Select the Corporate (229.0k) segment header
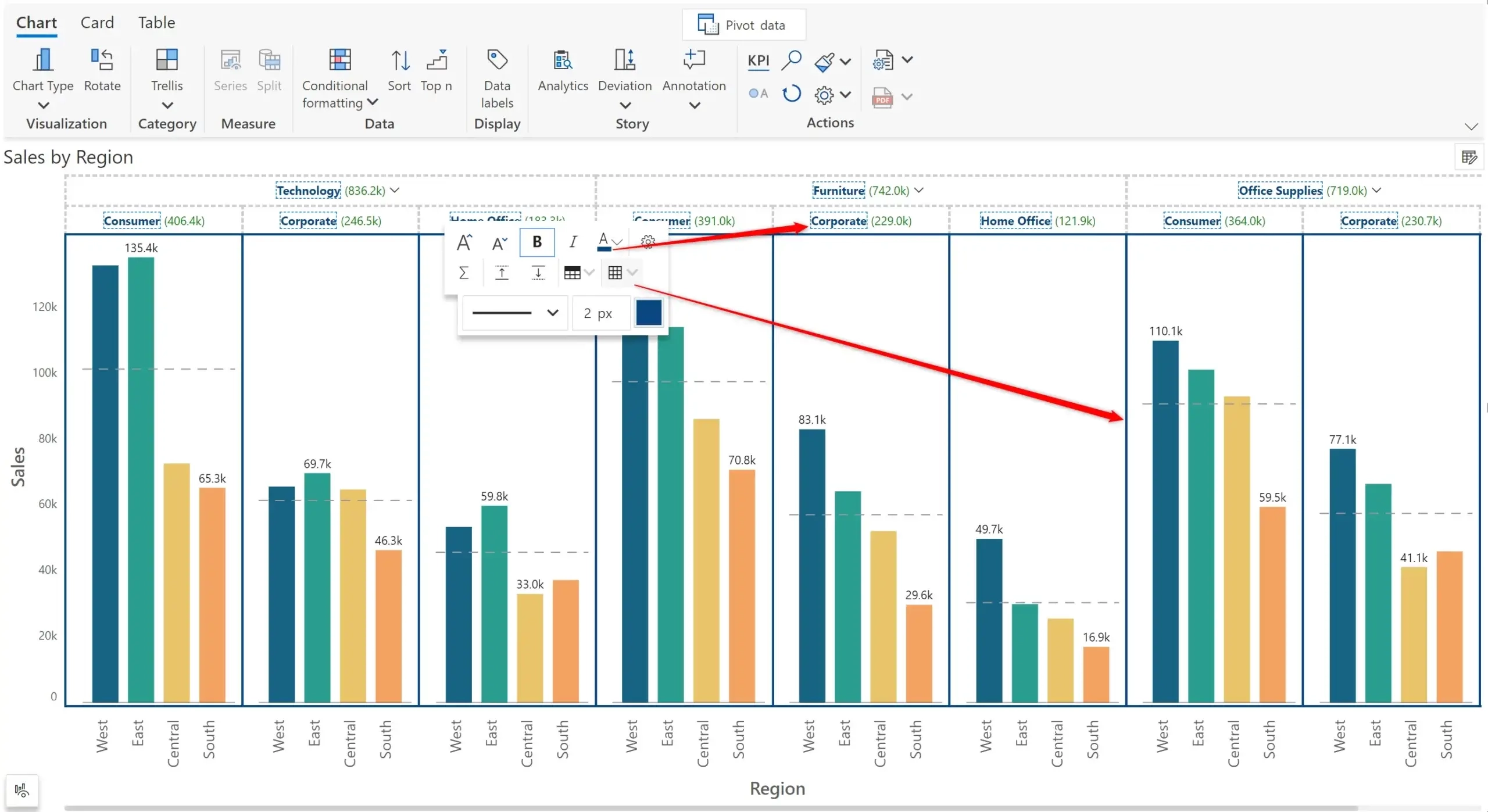This screenshot has height=812, width=1488. point(838,221)
